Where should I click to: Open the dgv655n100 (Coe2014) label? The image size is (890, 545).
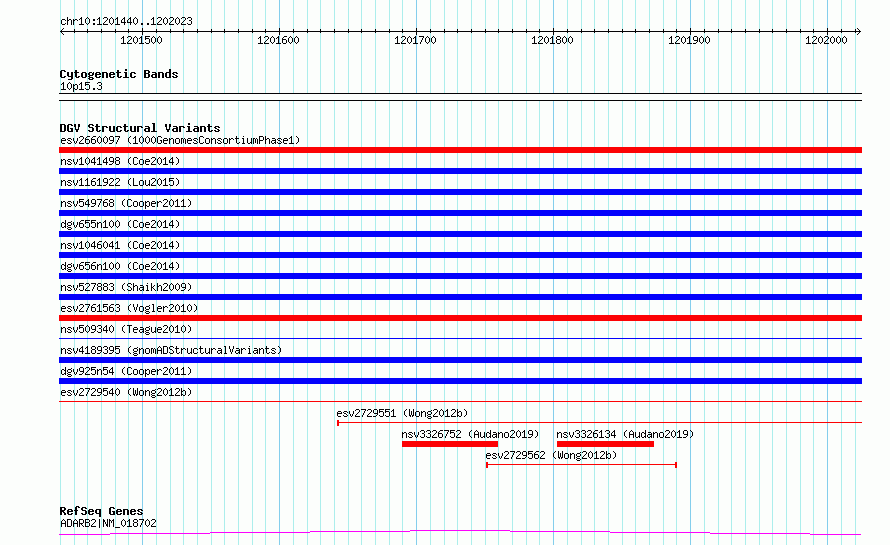(x=120, y=224)
